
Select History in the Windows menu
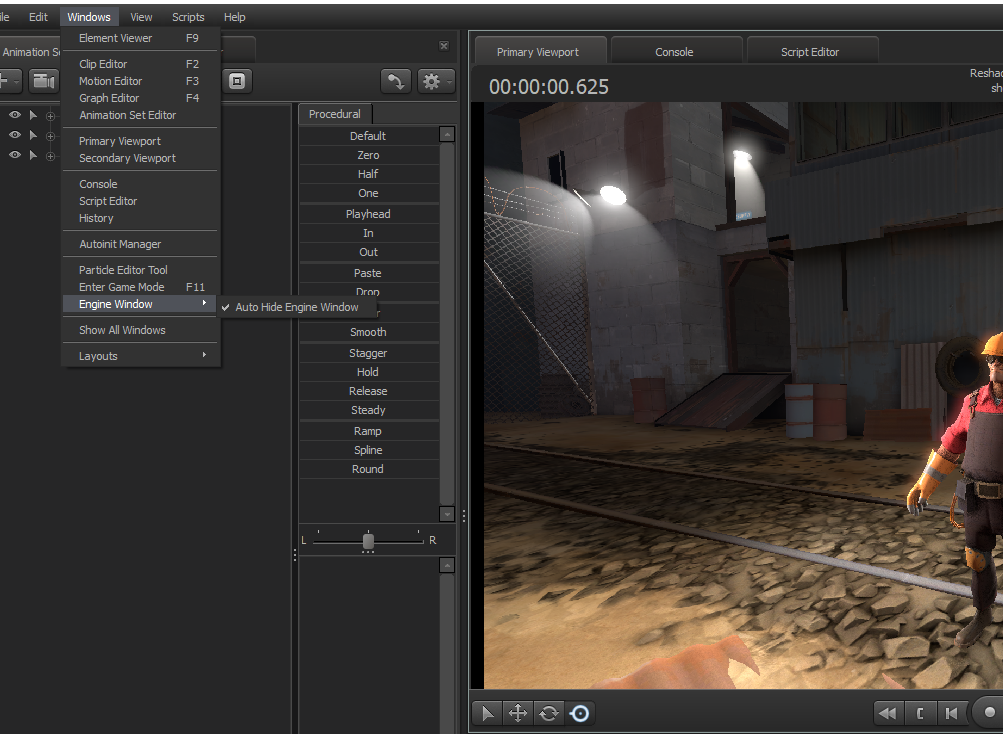(140, 218)
